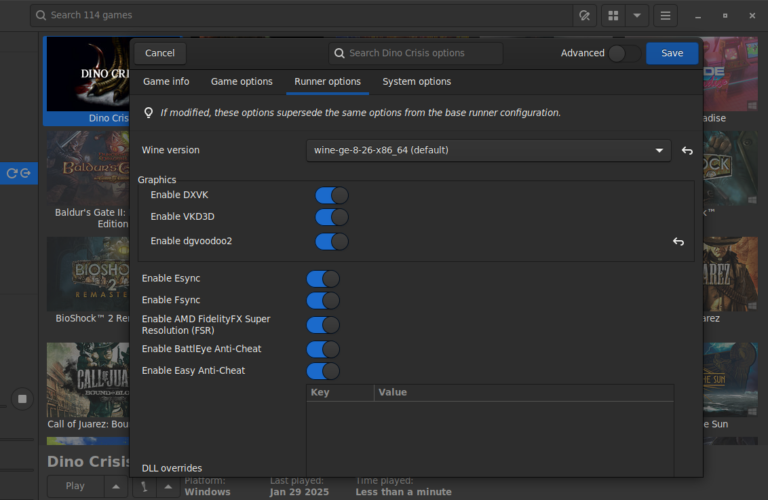
Task: Expand the view options dropdown arrow
Action: [637, 15]
